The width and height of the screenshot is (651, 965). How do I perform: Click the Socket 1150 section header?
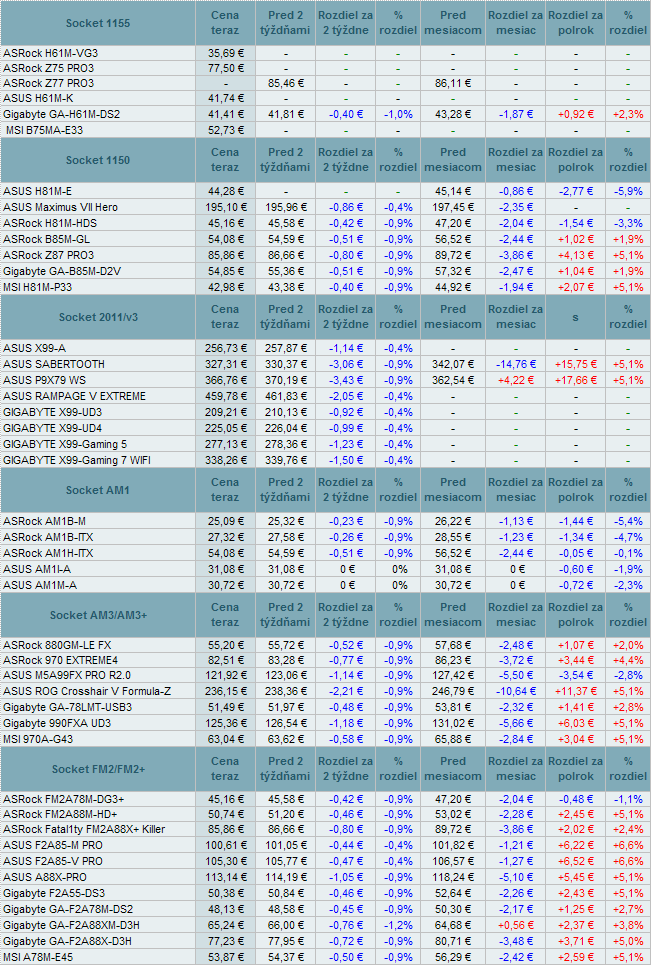[98, 160]
